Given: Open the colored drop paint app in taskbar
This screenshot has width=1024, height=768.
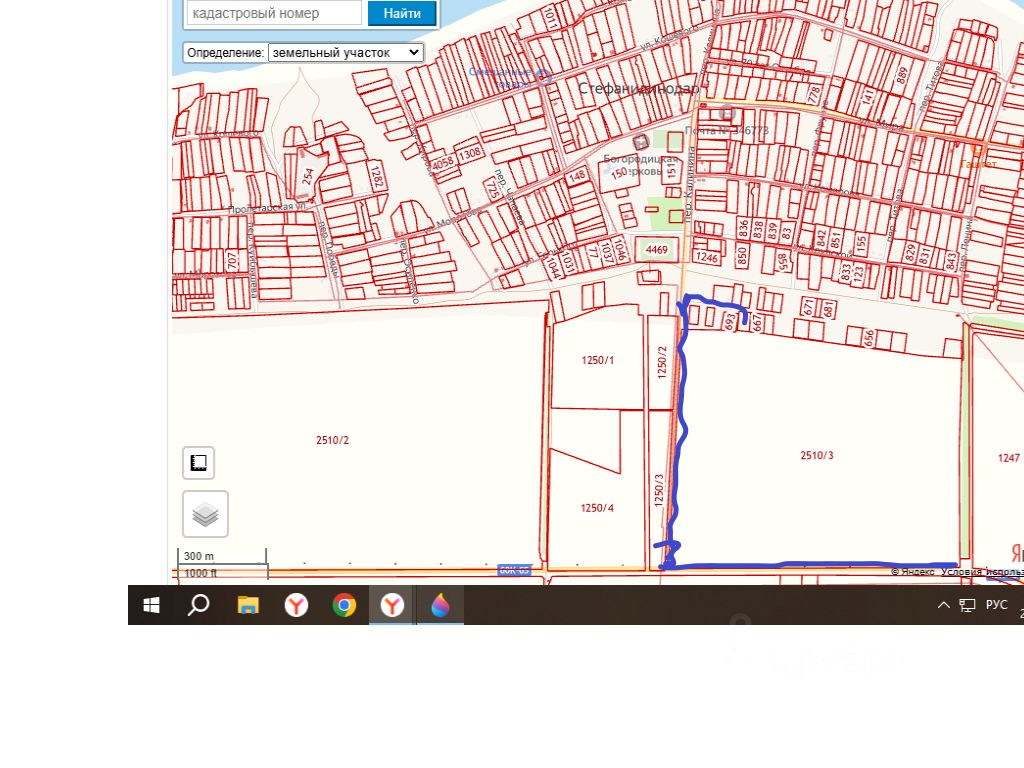Looking at the screenshot, I should tap(440, 605).
